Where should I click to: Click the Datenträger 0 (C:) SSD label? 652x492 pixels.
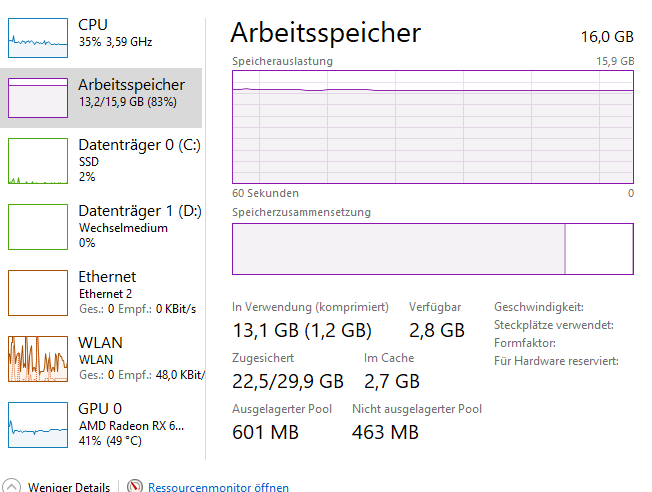tap(89, 162)
